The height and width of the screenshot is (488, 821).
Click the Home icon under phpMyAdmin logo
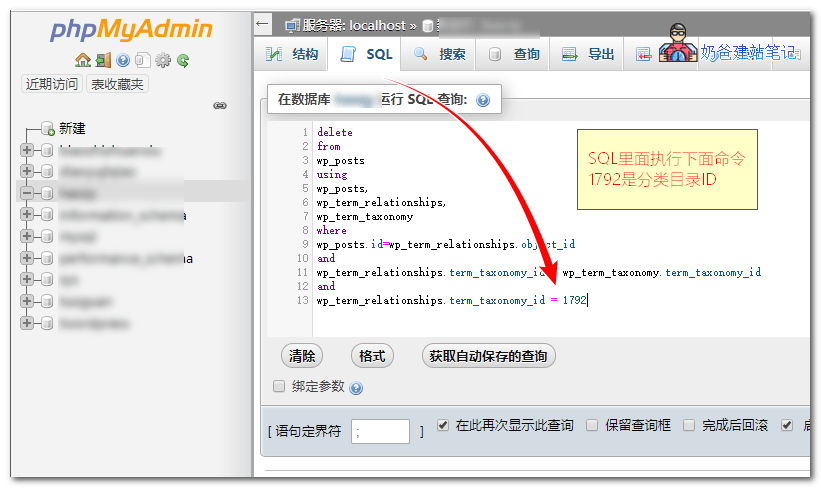[x=82, y=60]
